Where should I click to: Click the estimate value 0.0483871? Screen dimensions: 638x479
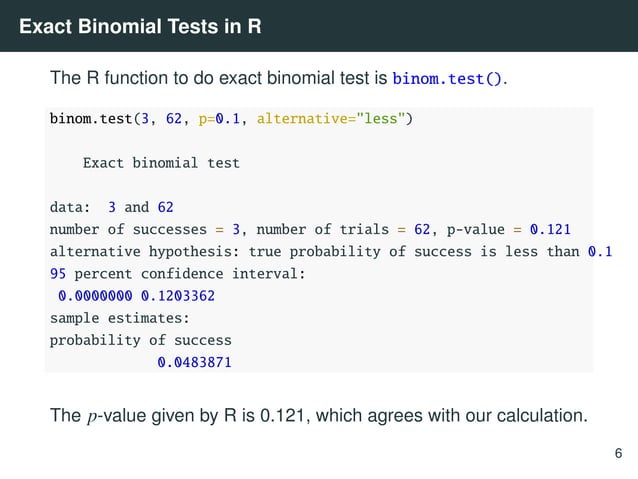[x=194, y=362]
